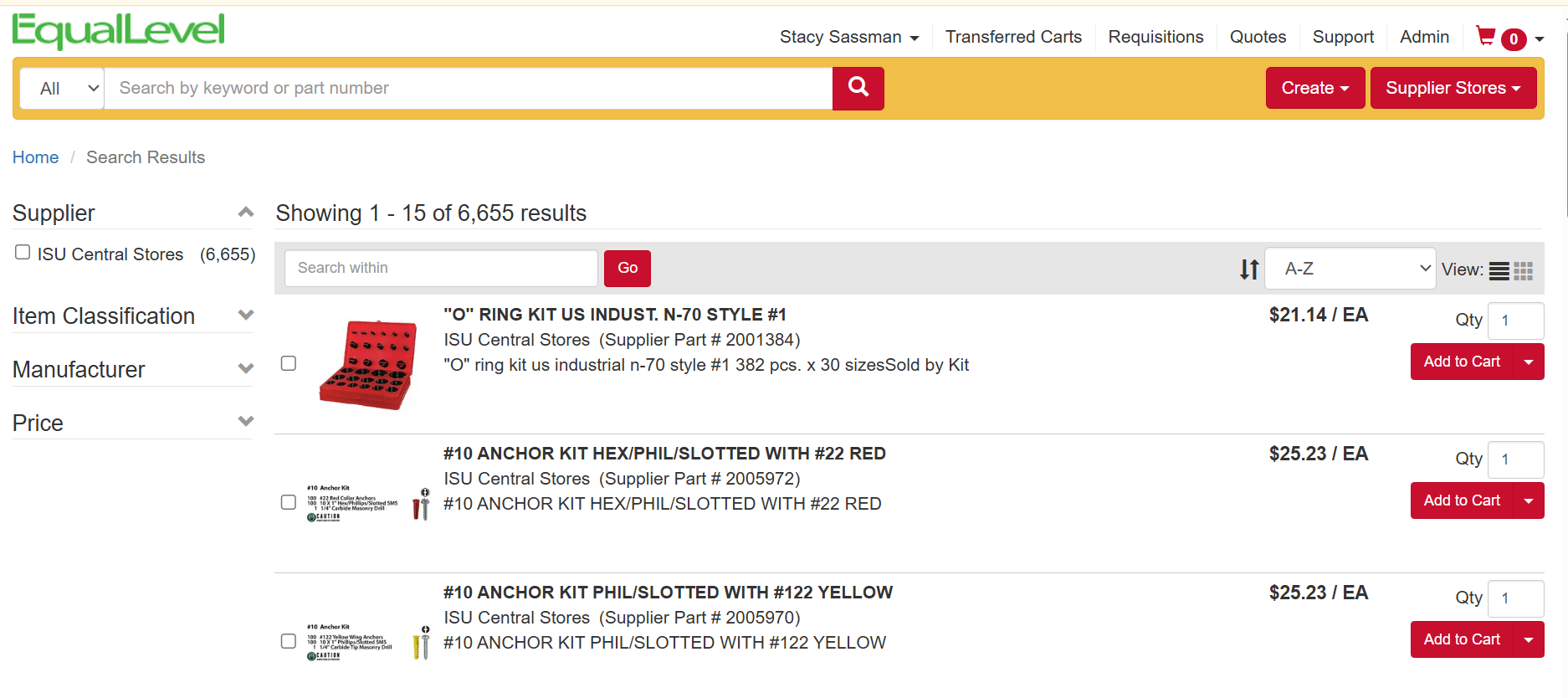Screen dimensions: 1568x698
Task: Click Qty field for #22 RED anchor kit
Action: (1517, 459)
